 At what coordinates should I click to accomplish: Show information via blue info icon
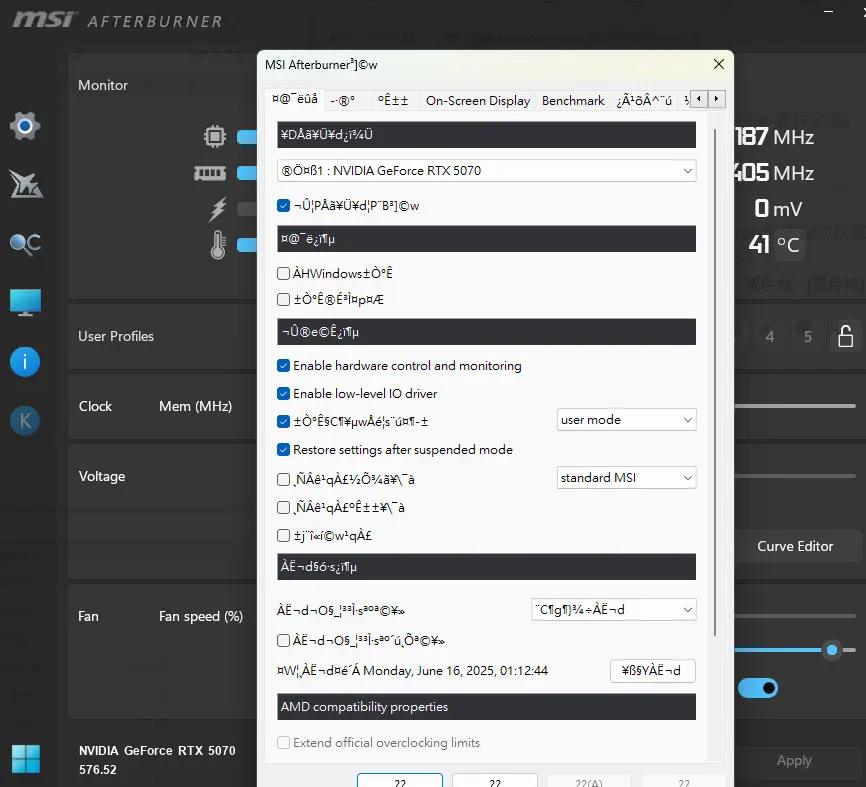click(25, 362)
